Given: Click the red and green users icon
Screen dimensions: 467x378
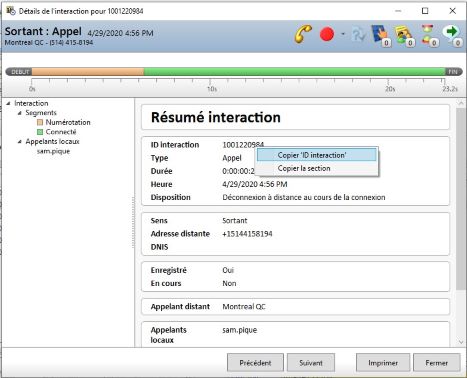Looking at the screenshot, I should click(429, 36).
